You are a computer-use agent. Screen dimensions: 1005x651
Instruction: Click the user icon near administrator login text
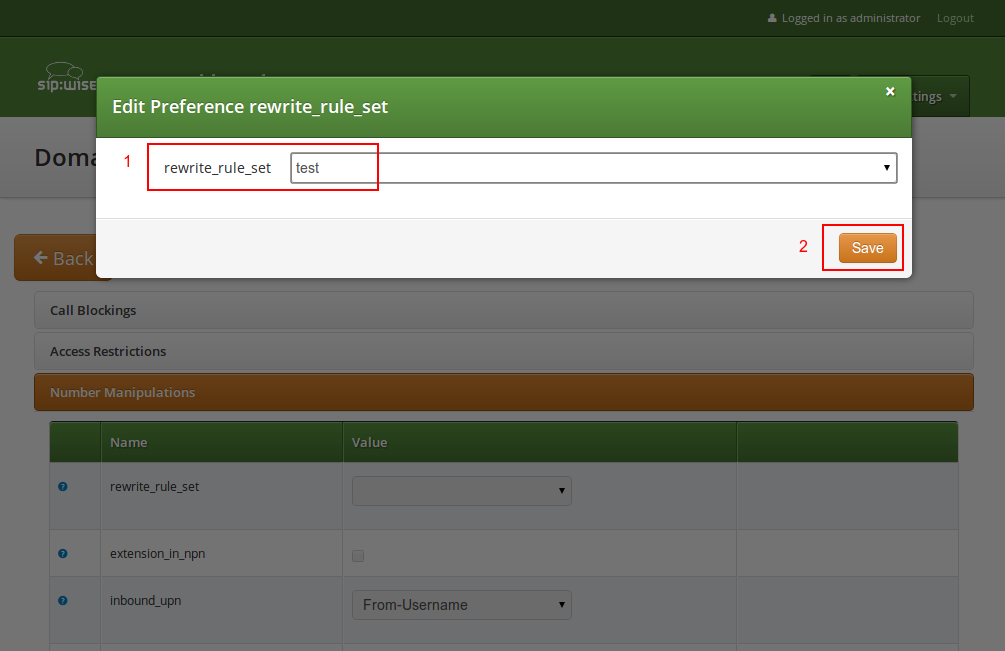point(772,17)
